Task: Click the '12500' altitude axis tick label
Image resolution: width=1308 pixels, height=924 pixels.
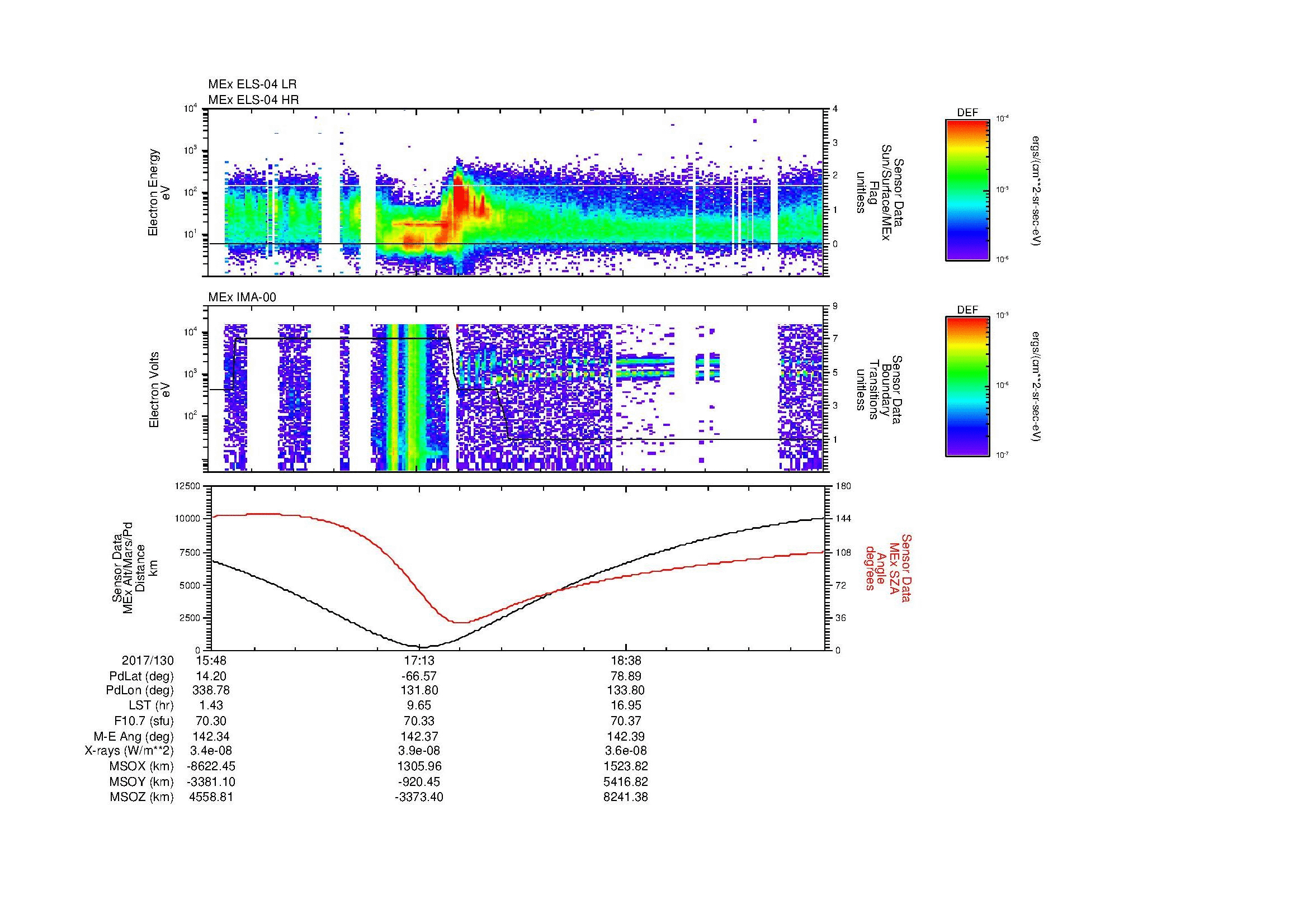Action: pos(187,486)
